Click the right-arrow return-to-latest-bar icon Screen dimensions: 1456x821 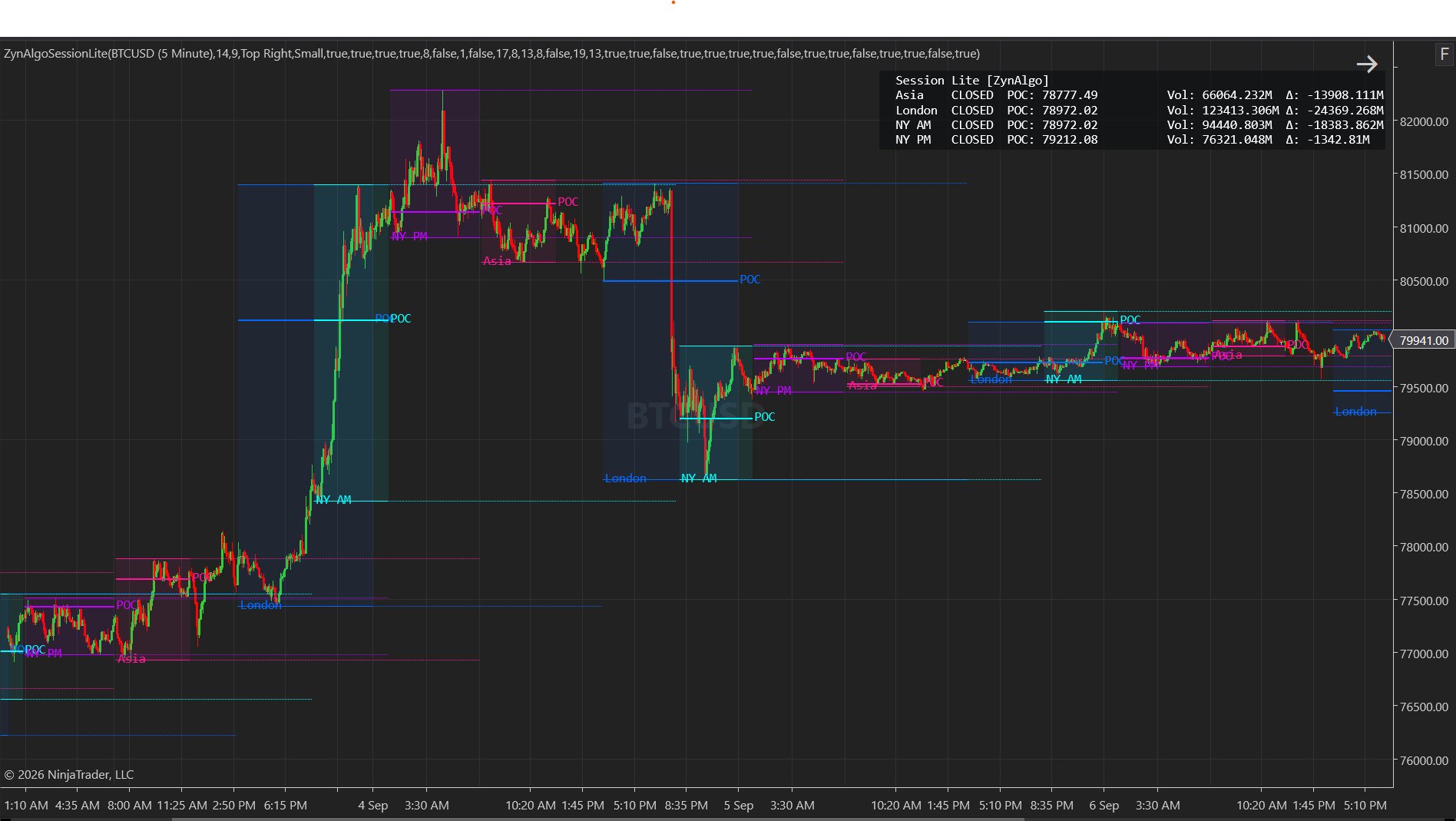(1367, 64)
